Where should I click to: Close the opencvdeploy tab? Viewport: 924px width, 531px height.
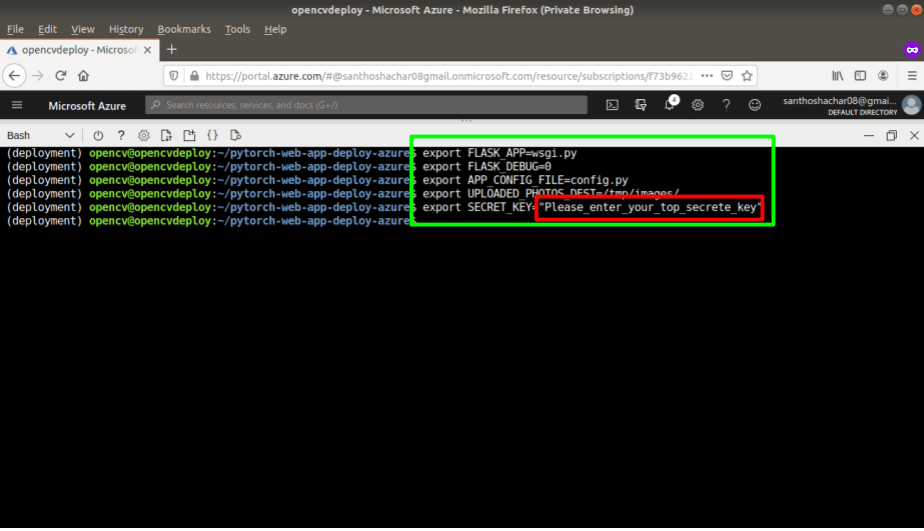point(147,50)
